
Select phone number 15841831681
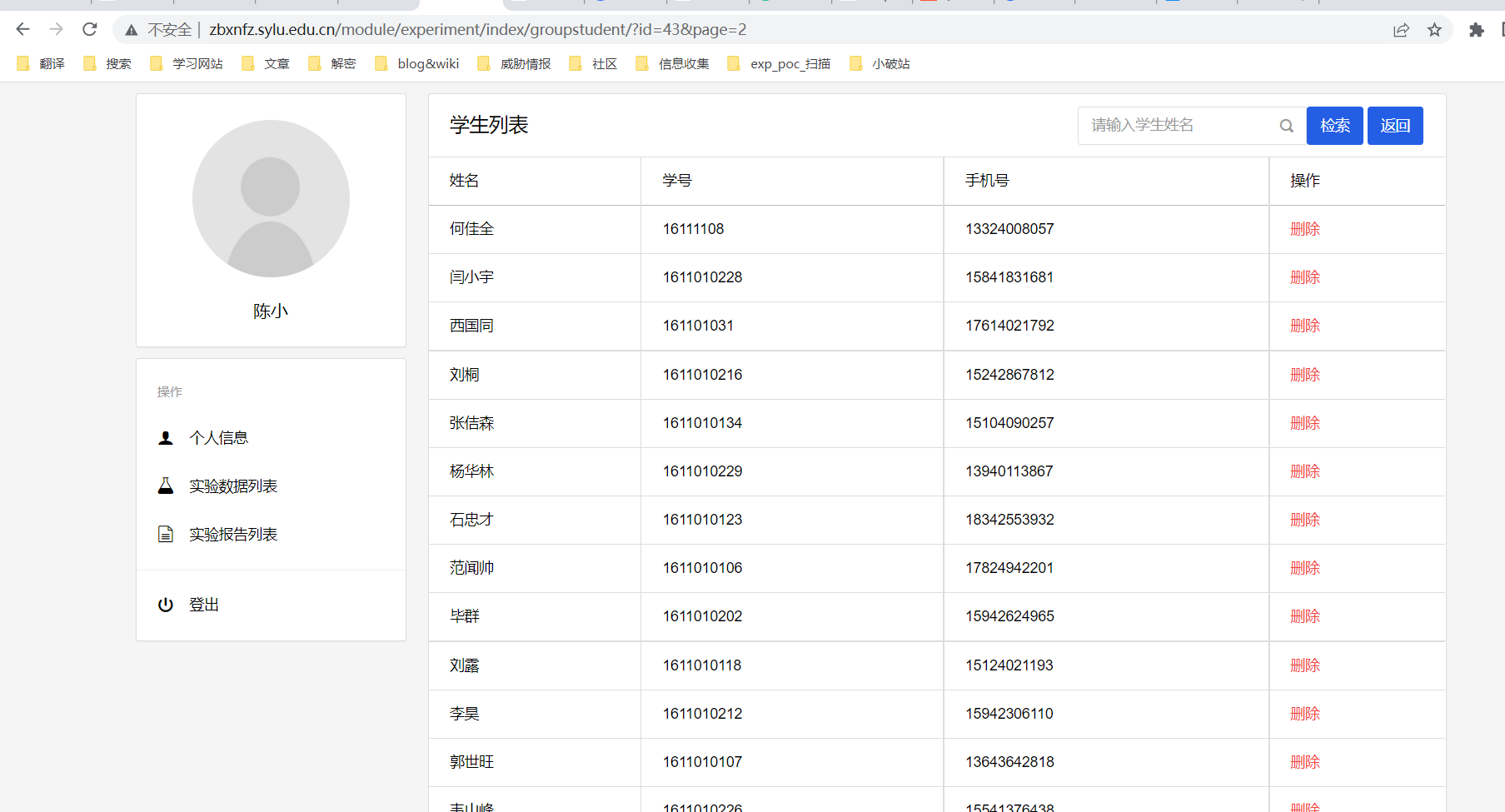point(1009,277)
